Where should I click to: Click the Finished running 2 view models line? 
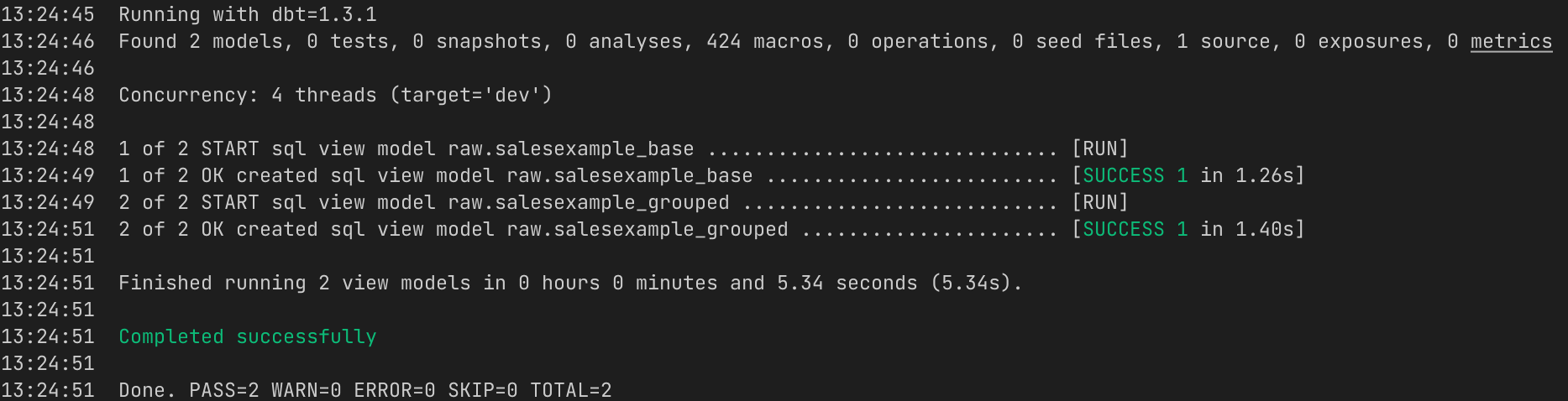point(569,283)
